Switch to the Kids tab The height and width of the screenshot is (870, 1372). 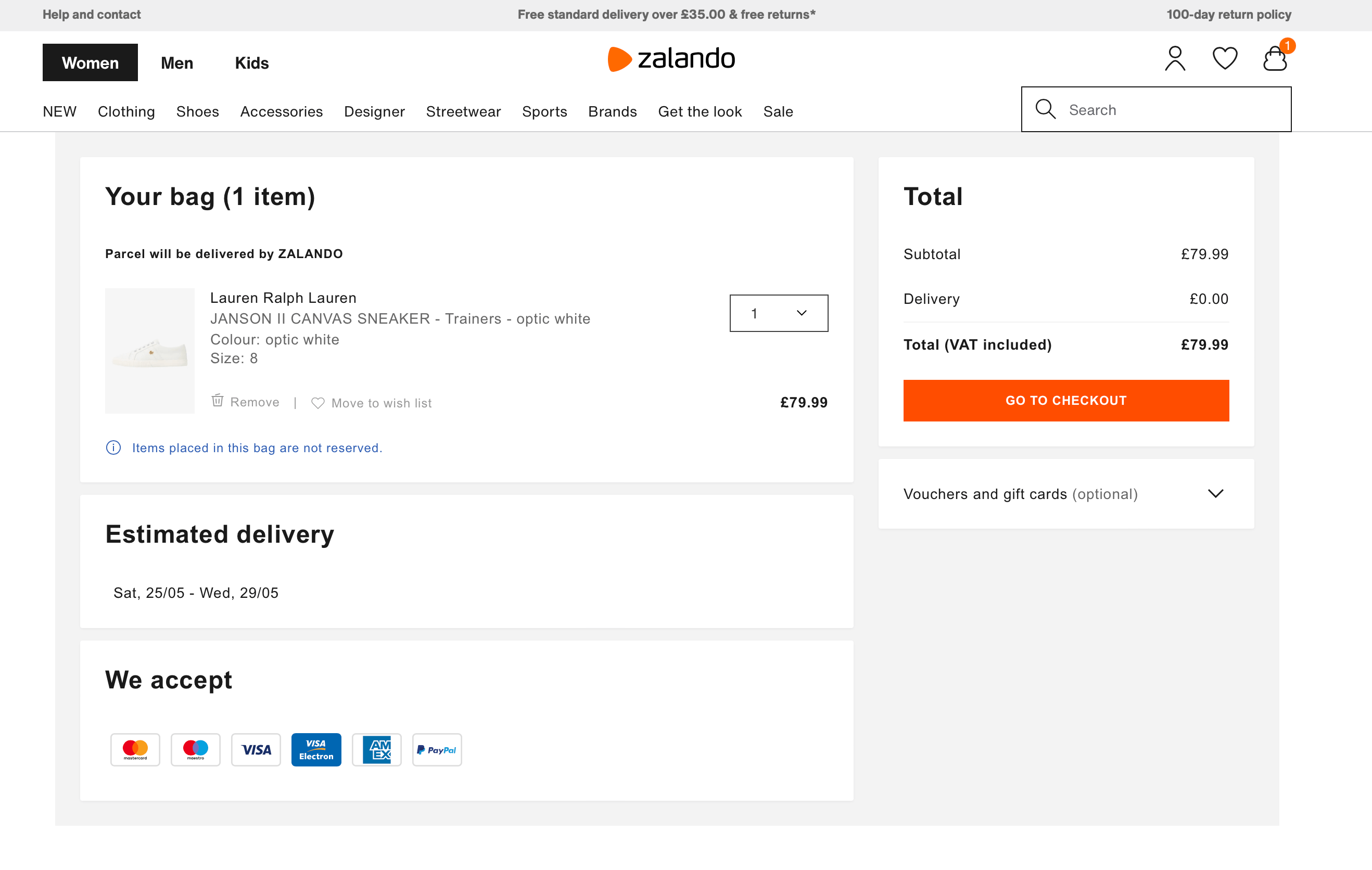pyautogui.click(x=252, y=62)
